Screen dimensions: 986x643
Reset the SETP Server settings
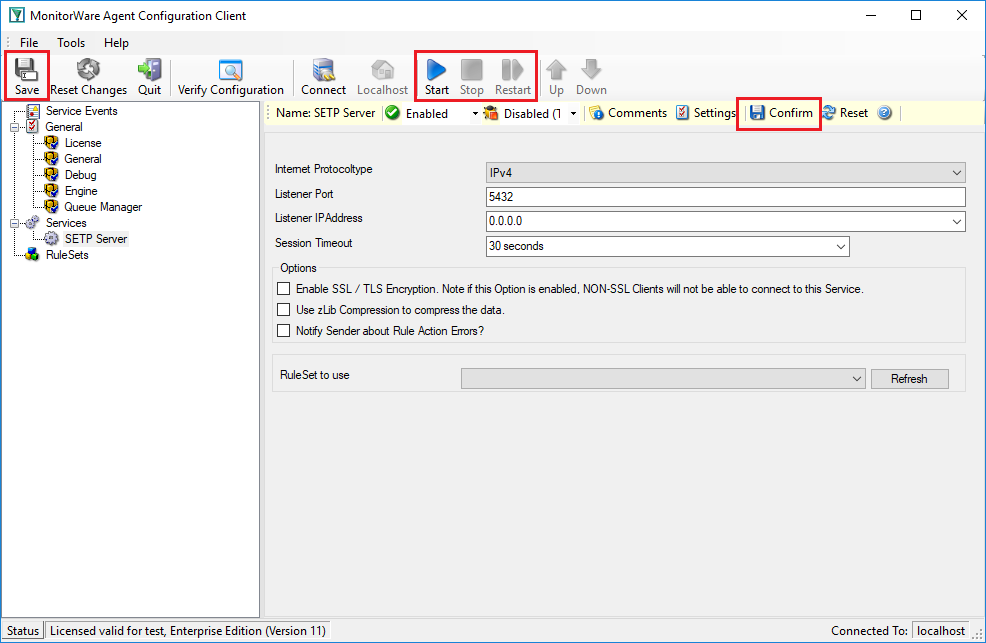845,113
